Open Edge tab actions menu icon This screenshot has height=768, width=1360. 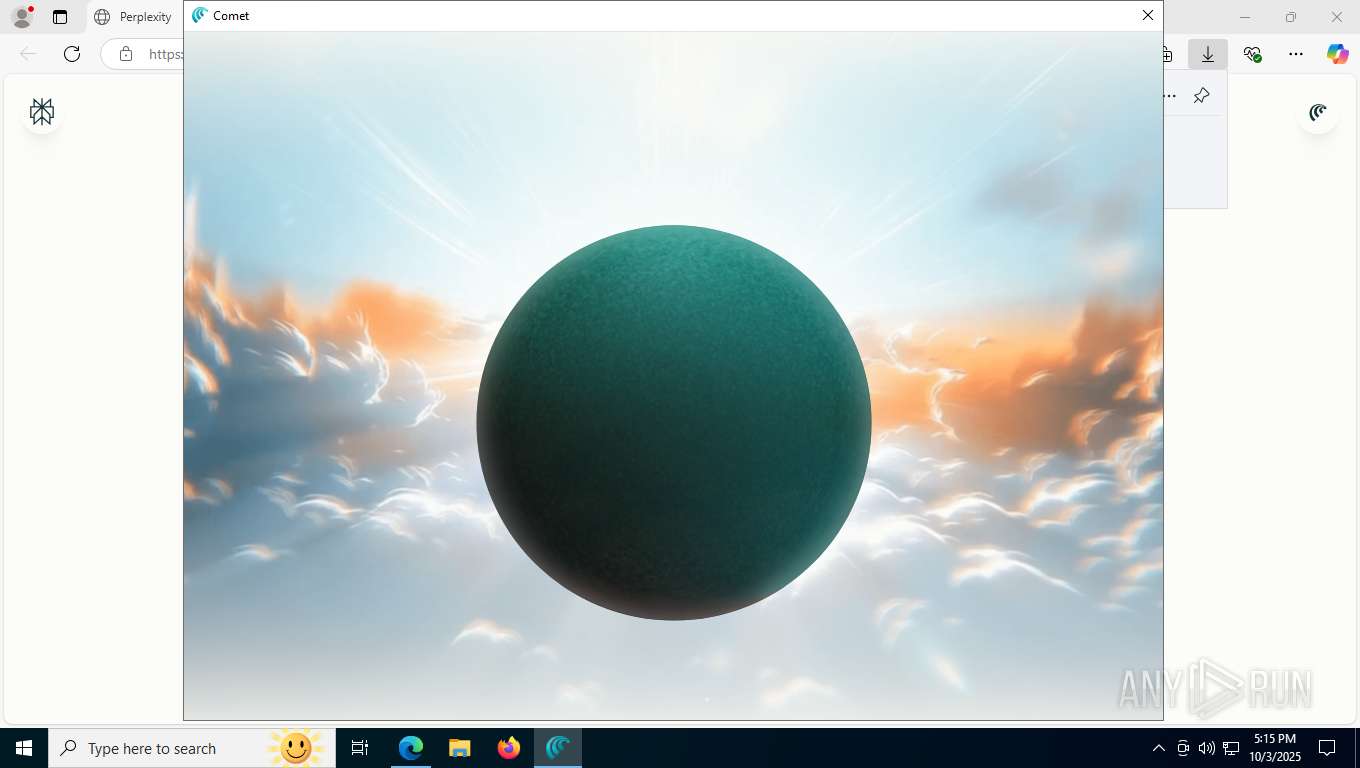60,17
